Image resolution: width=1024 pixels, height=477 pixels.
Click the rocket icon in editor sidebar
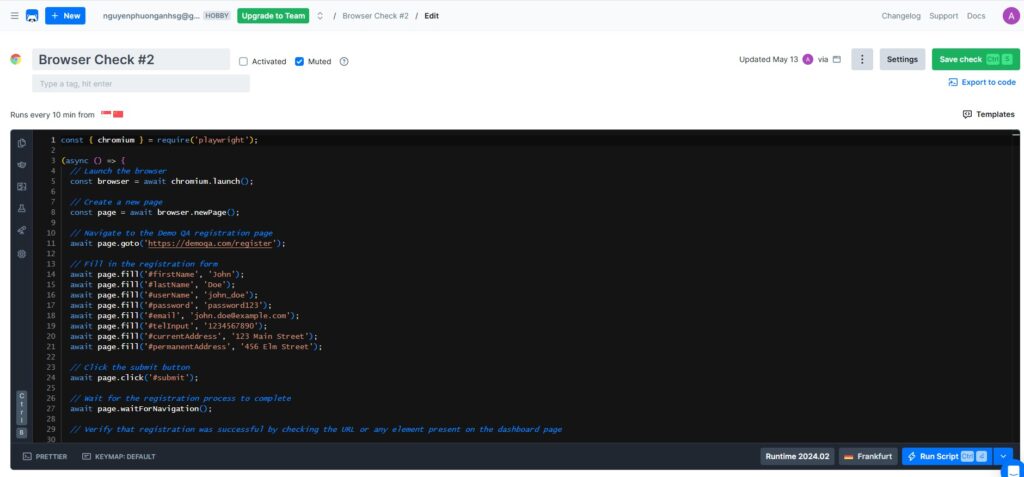[21, 231]
